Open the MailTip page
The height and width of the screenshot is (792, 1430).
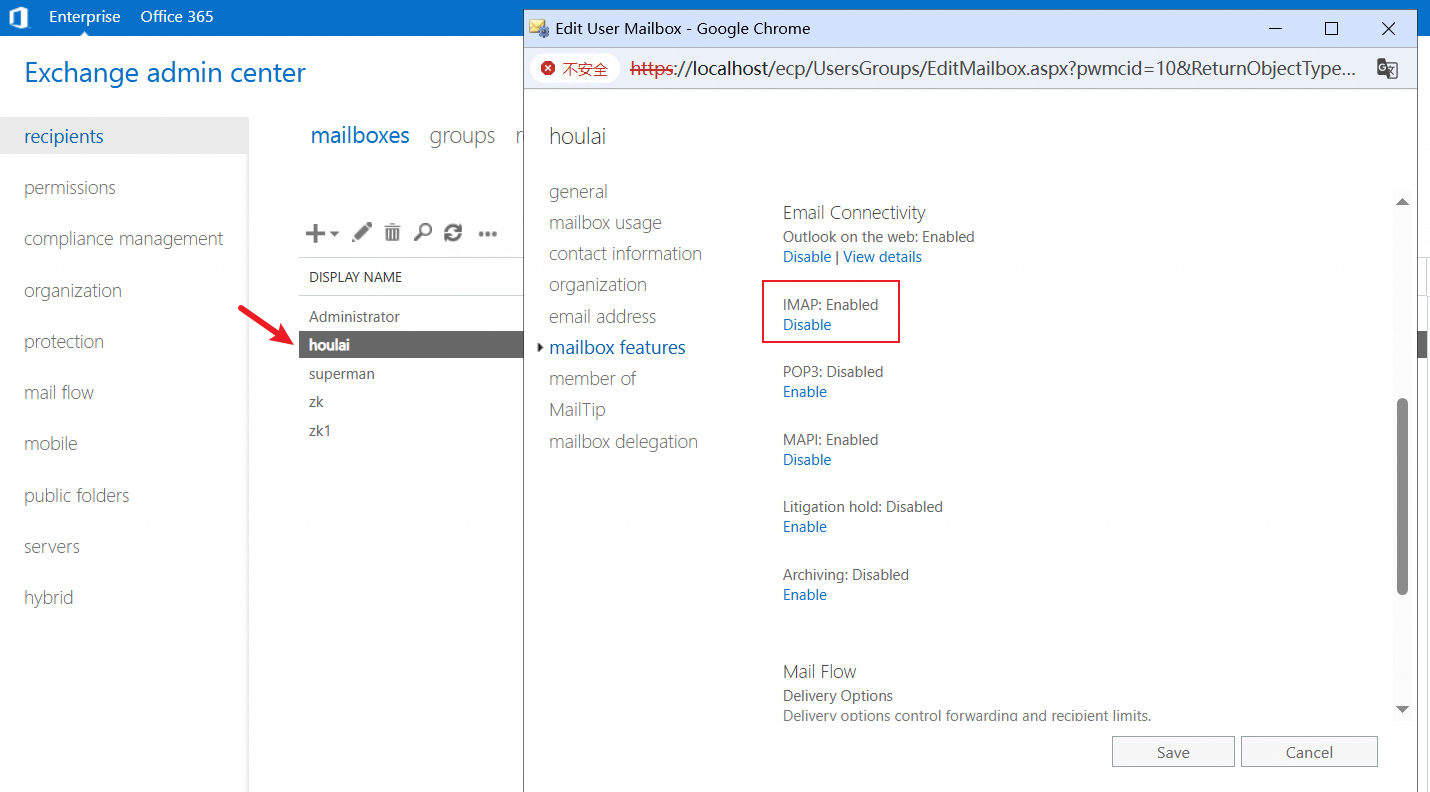click(577, 410)
